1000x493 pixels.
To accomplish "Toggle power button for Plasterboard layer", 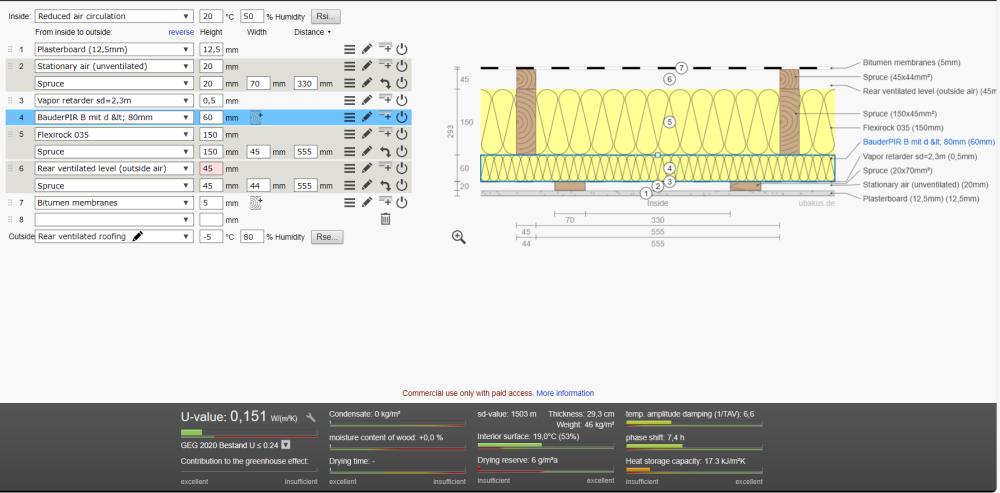I will pyautogui.click(x=401, y=49).
